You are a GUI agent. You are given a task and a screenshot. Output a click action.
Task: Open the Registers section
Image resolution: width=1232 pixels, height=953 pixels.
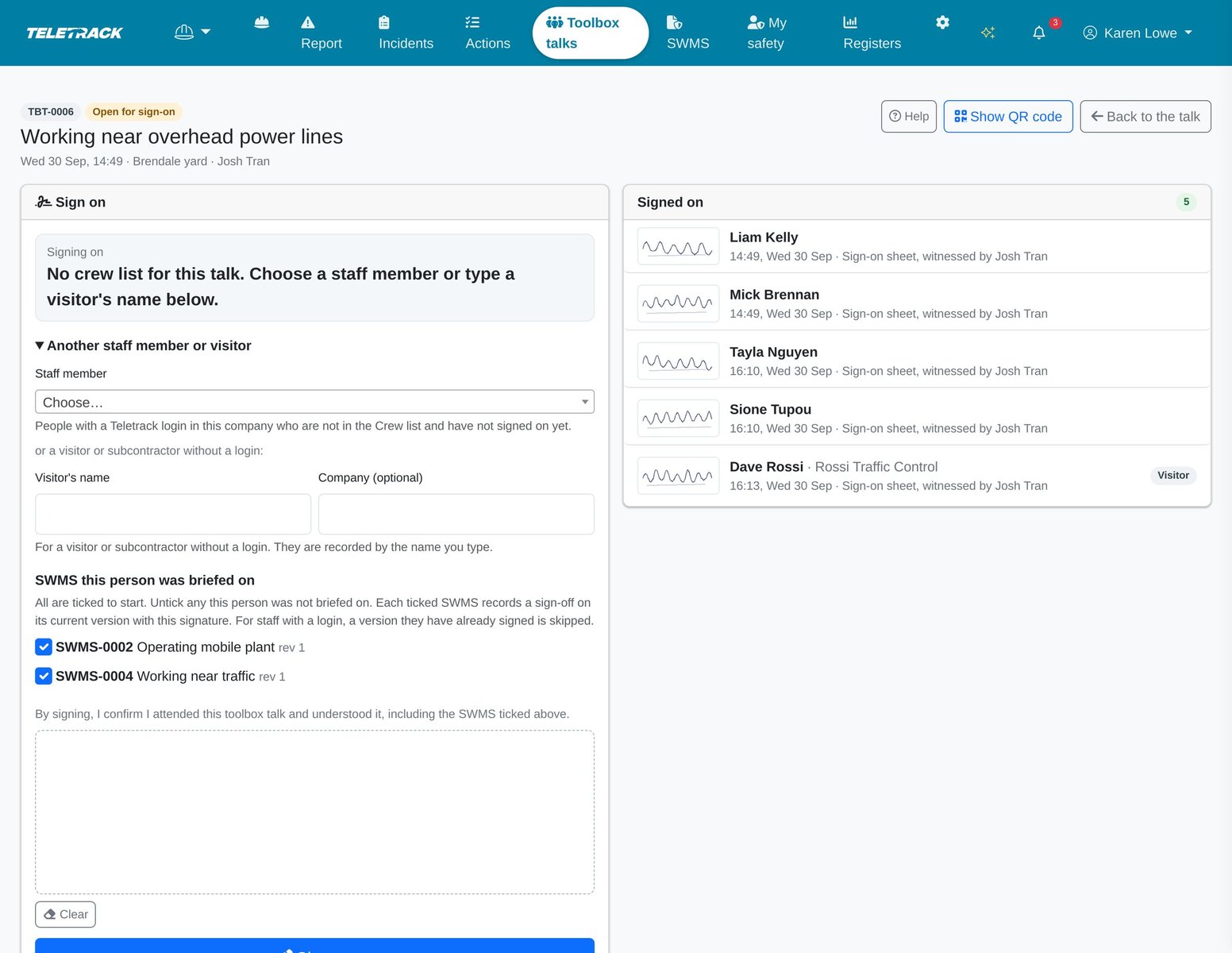[872, 33]
